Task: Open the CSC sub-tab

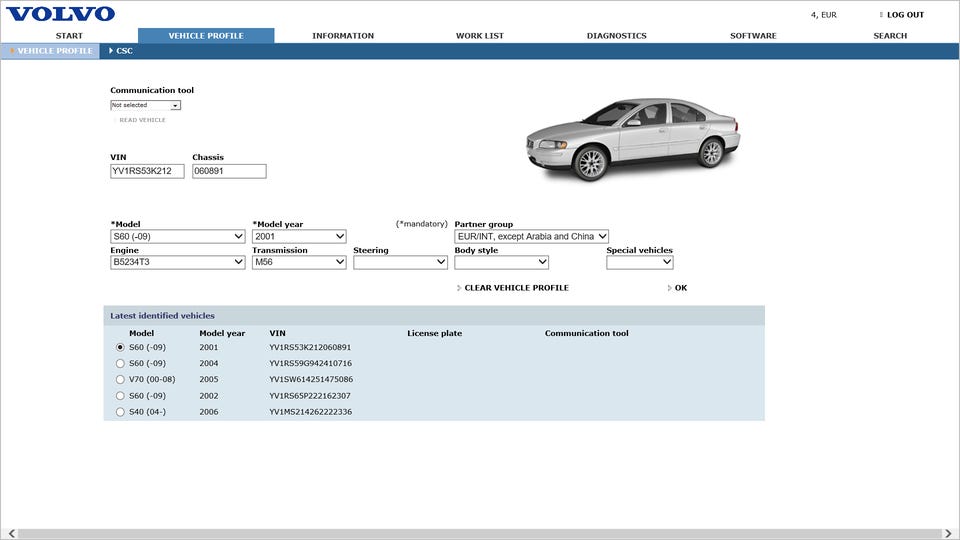Action: 124,51
